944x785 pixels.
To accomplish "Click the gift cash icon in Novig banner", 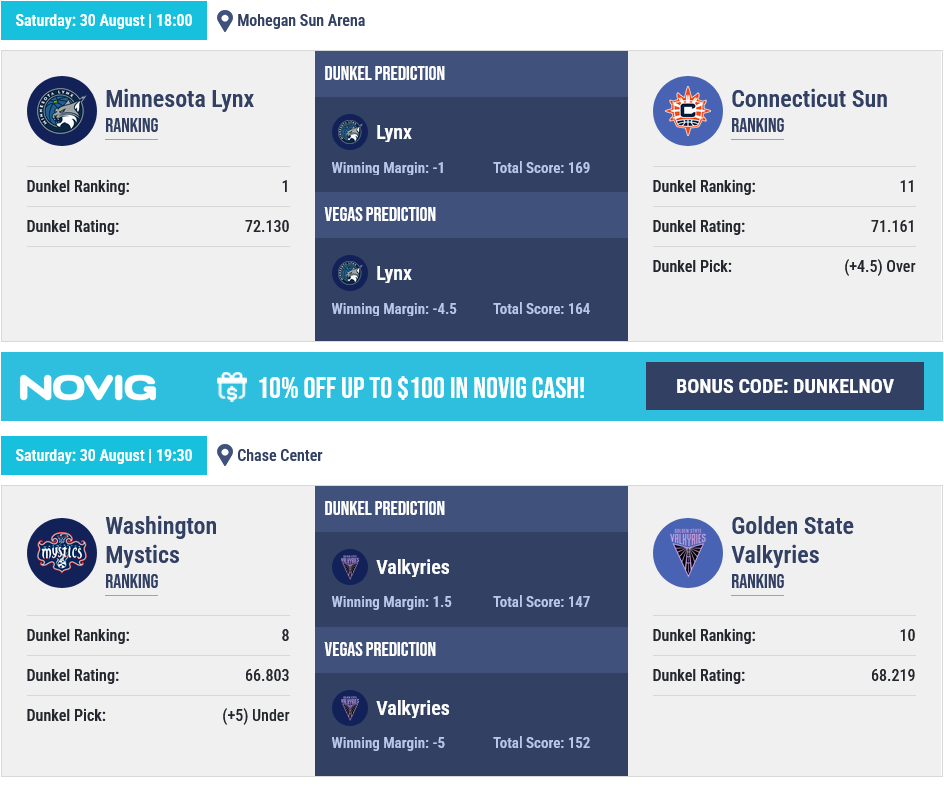I will pos(232,387).
